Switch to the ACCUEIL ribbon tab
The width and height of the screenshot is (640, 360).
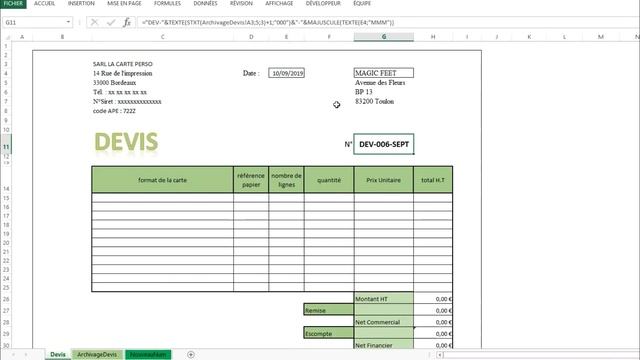pos(44,3)
